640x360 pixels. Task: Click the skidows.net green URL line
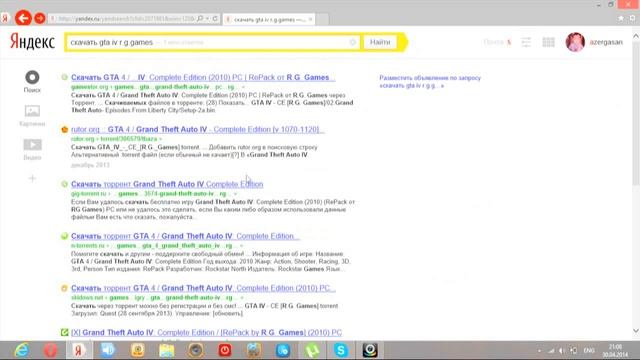tap(158, 298)
